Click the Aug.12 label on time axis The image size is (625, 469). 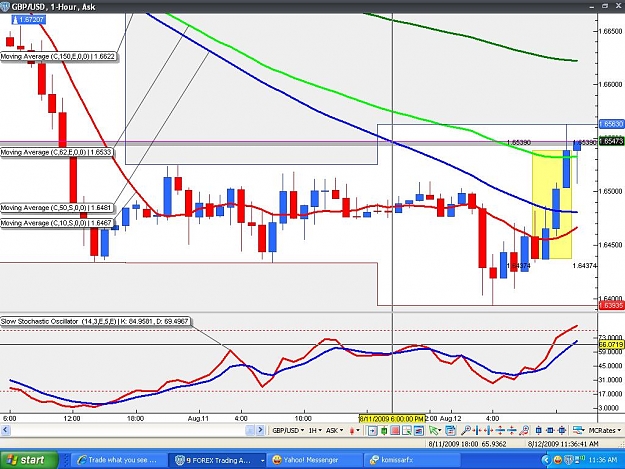451,419
